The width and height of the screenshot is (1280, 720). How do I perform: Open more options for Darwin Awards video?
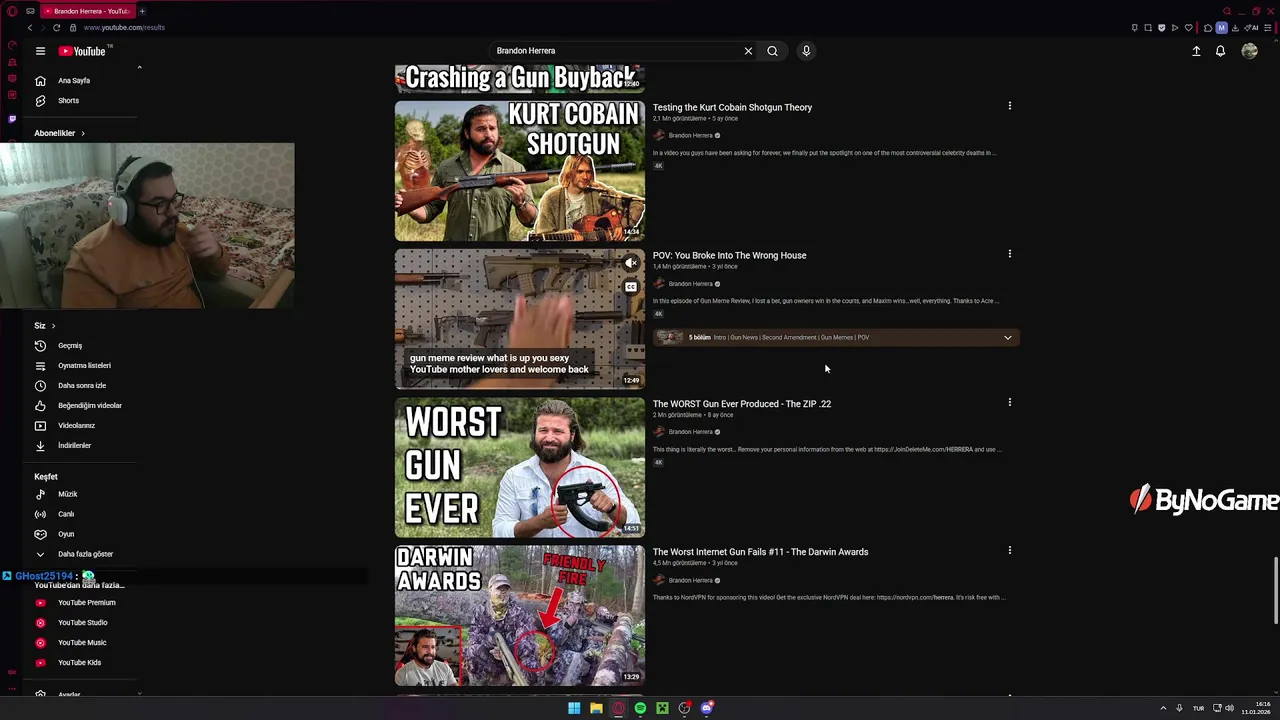[x=1009, y=550]
